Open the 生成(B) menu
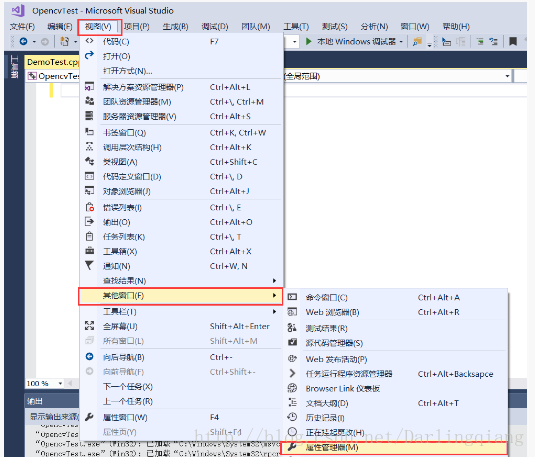Screen dimensions: 535x457 pyautogui.click(x=175, y=27)
